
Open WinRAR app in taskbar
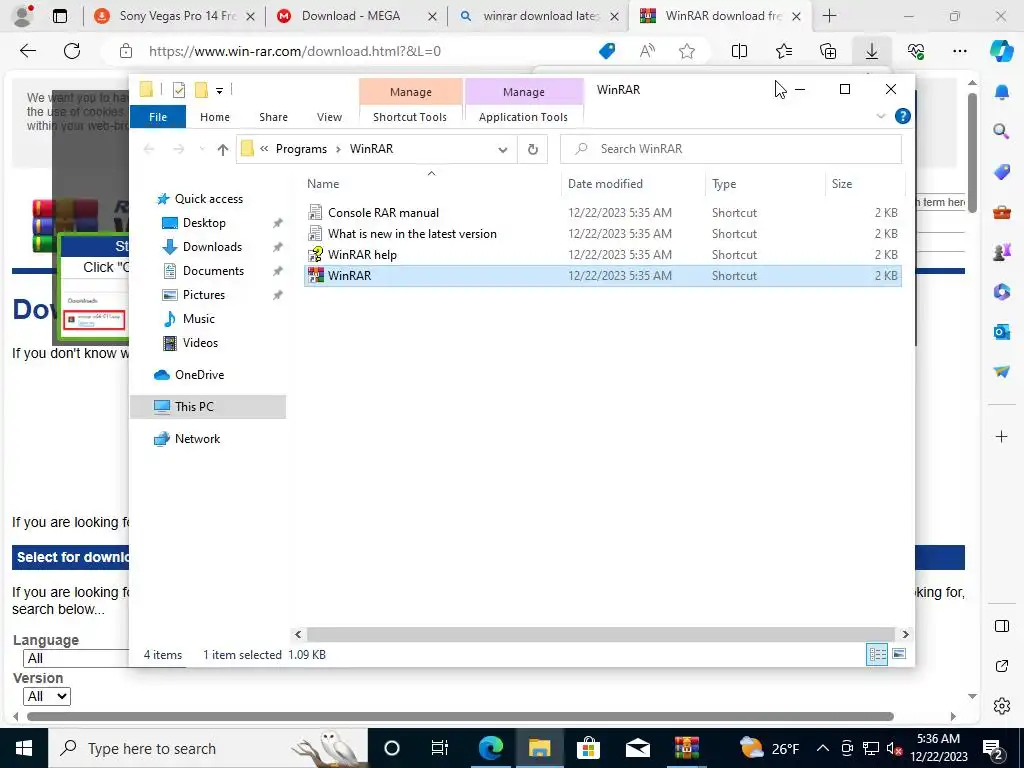click(686, 748)
